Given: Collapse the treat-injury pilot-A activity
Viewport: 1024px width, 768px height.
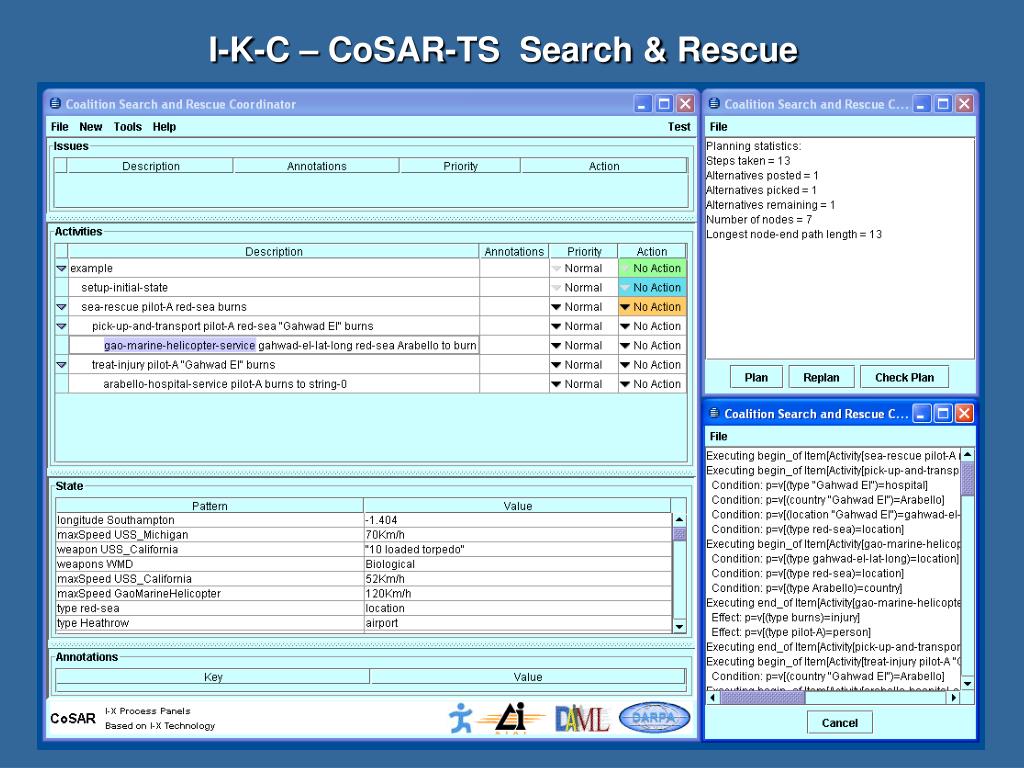Looking at the screenshot, I should point(61,365).
